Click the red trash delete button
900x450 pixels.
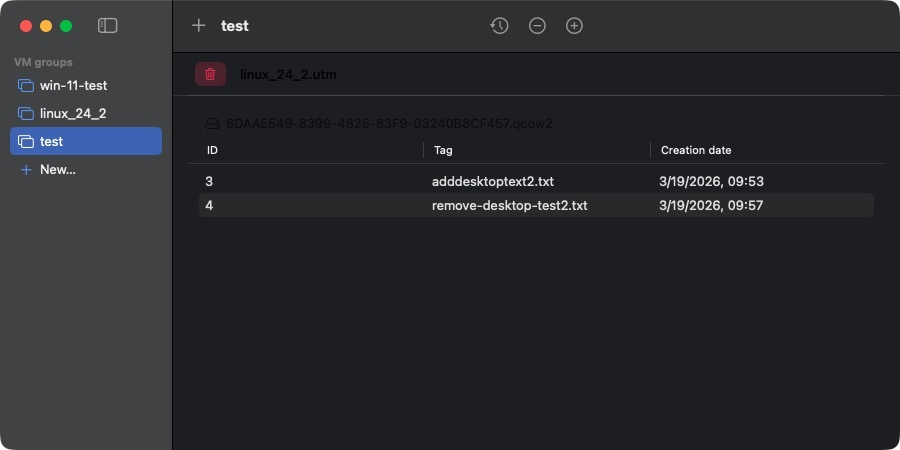click(210, 74)
